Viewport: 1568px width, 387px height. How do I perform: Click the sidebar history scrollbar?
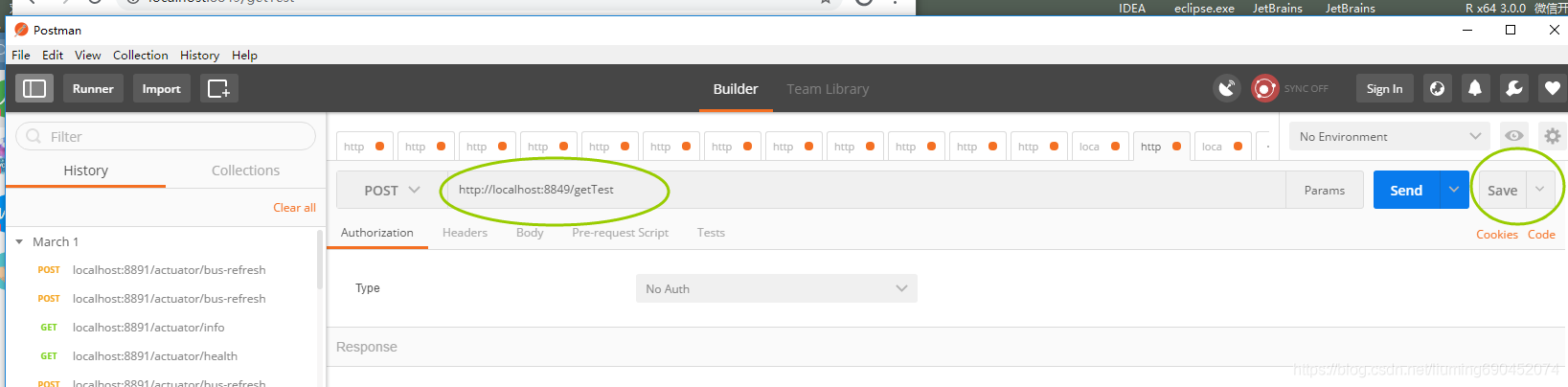[320, 262]
